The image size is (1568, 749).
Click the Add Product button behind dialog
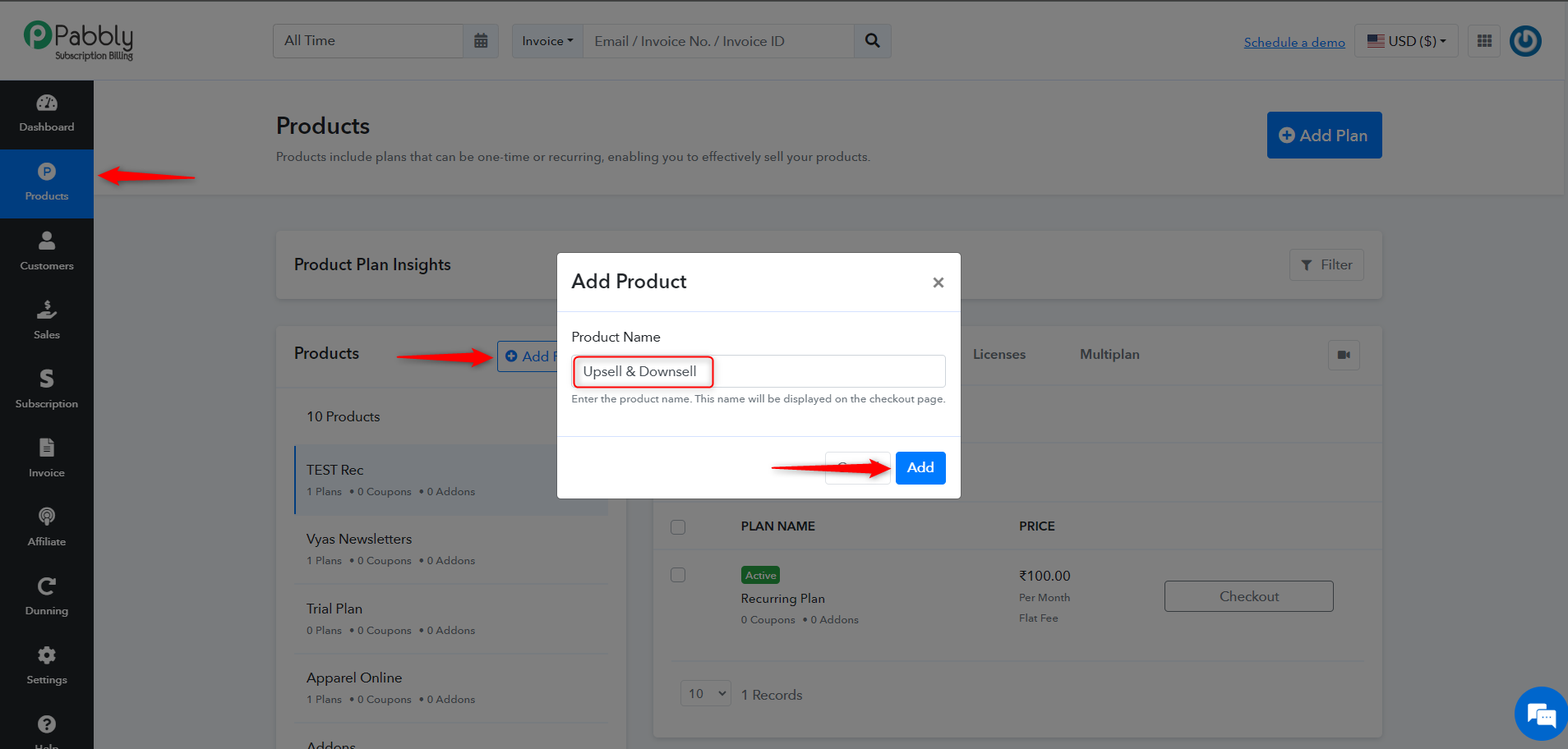pos(528,356)
